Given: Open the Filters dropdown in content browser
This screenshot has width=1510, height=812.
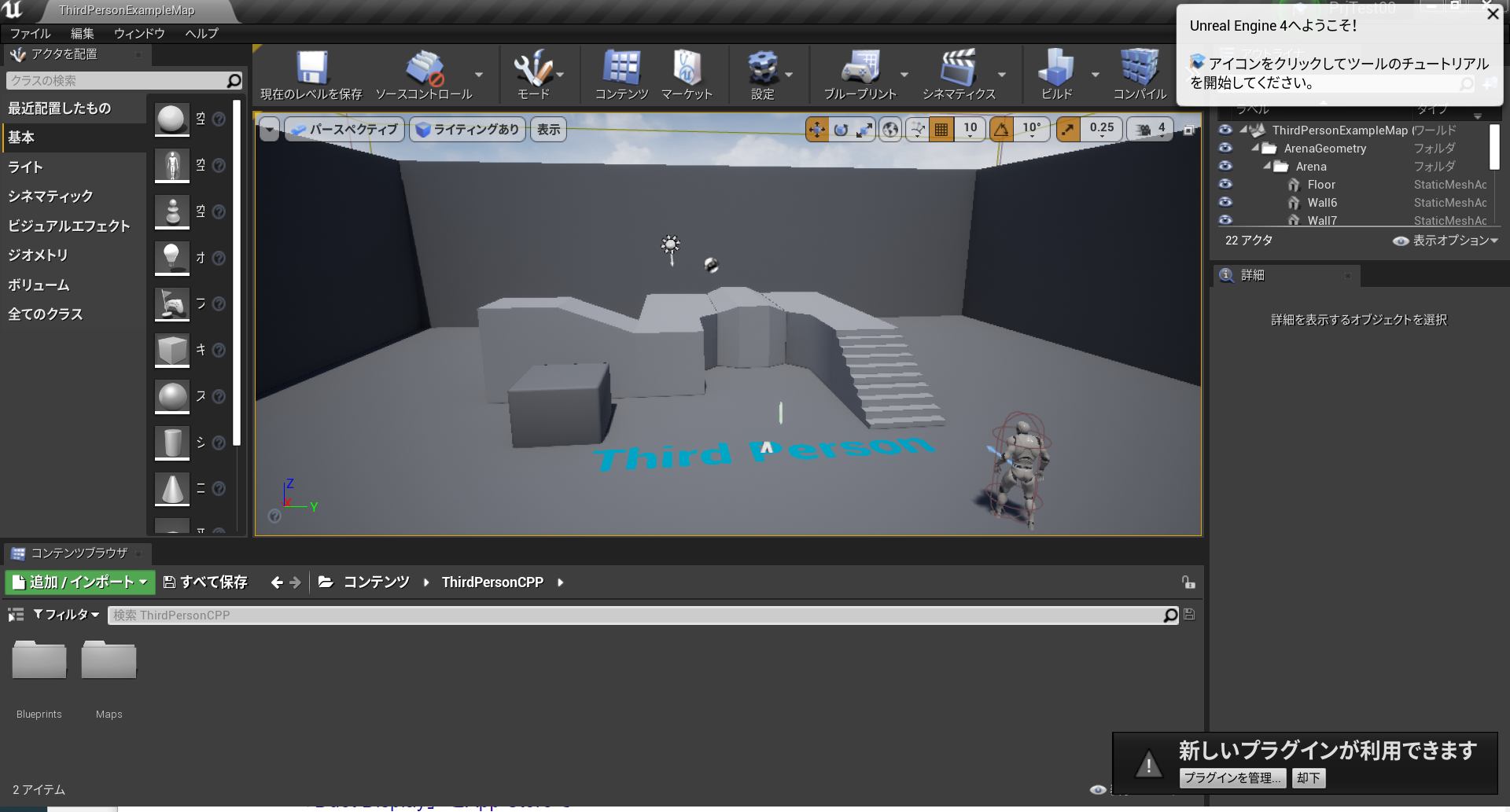Looking at the screenshot, I should coord(67,615).
